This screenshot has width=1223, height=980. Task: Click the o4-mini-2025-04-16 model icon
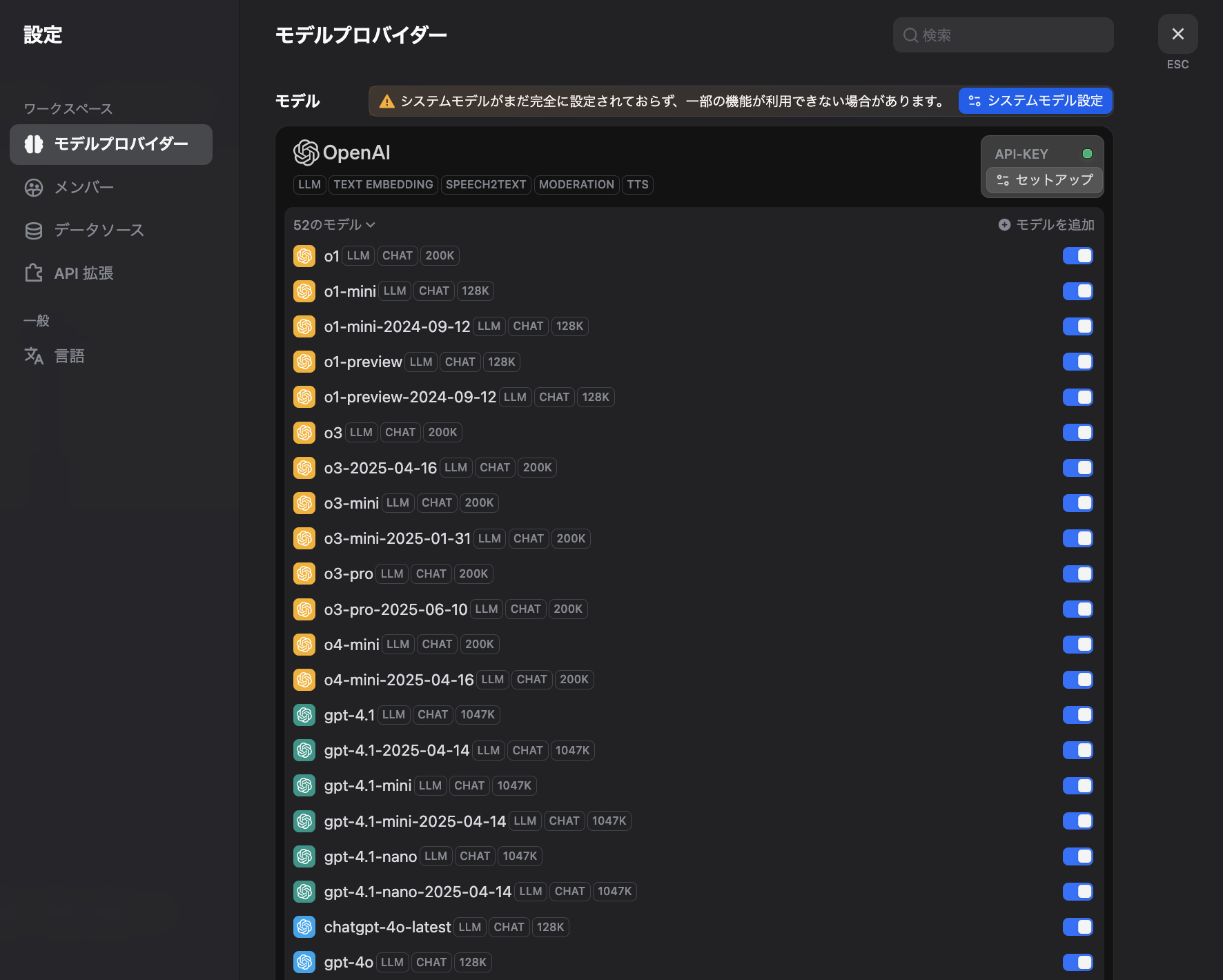click(x=304, y=680)
